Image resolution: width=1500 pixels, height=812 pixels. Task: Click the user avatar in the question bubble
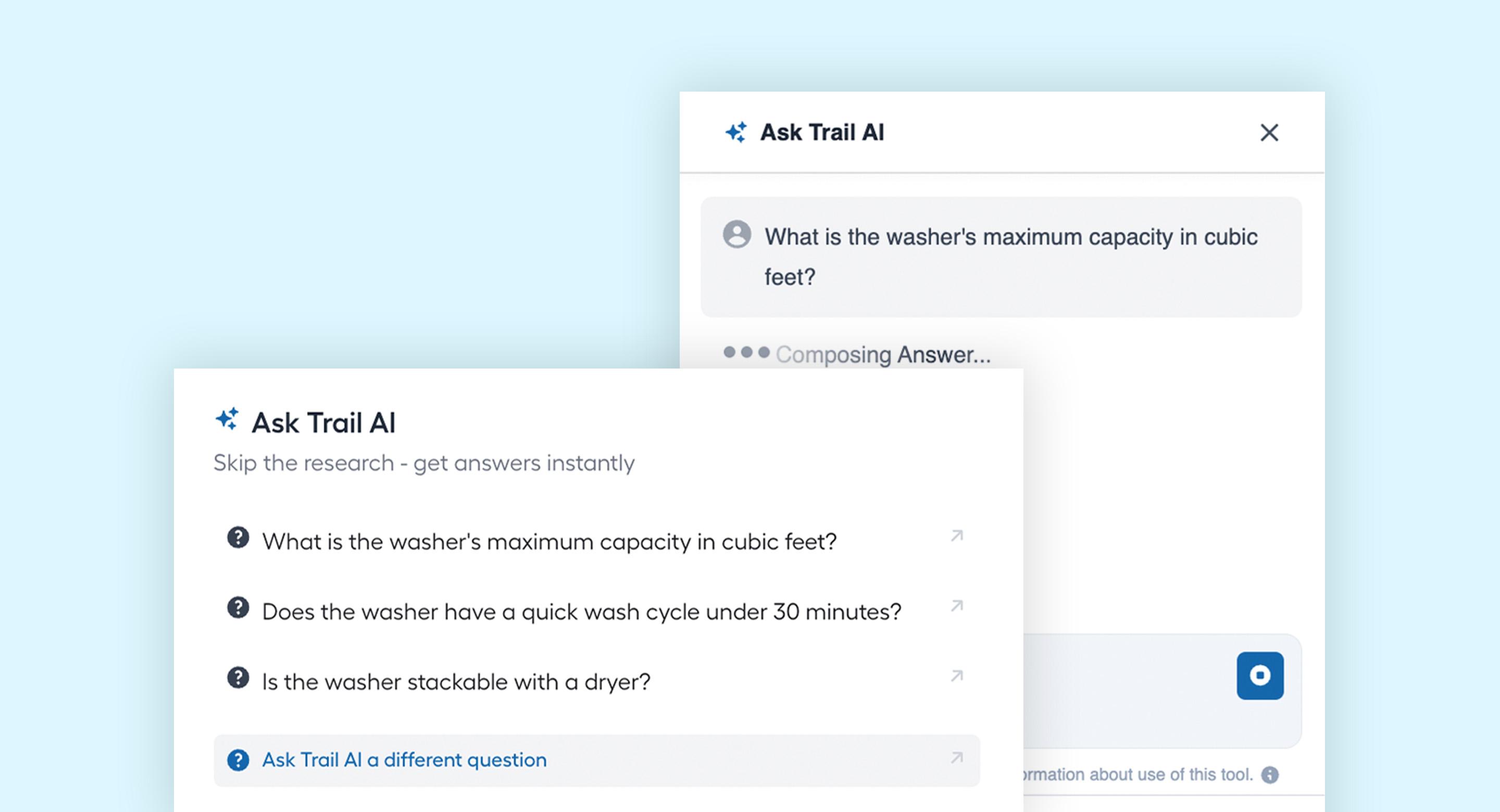736,234
